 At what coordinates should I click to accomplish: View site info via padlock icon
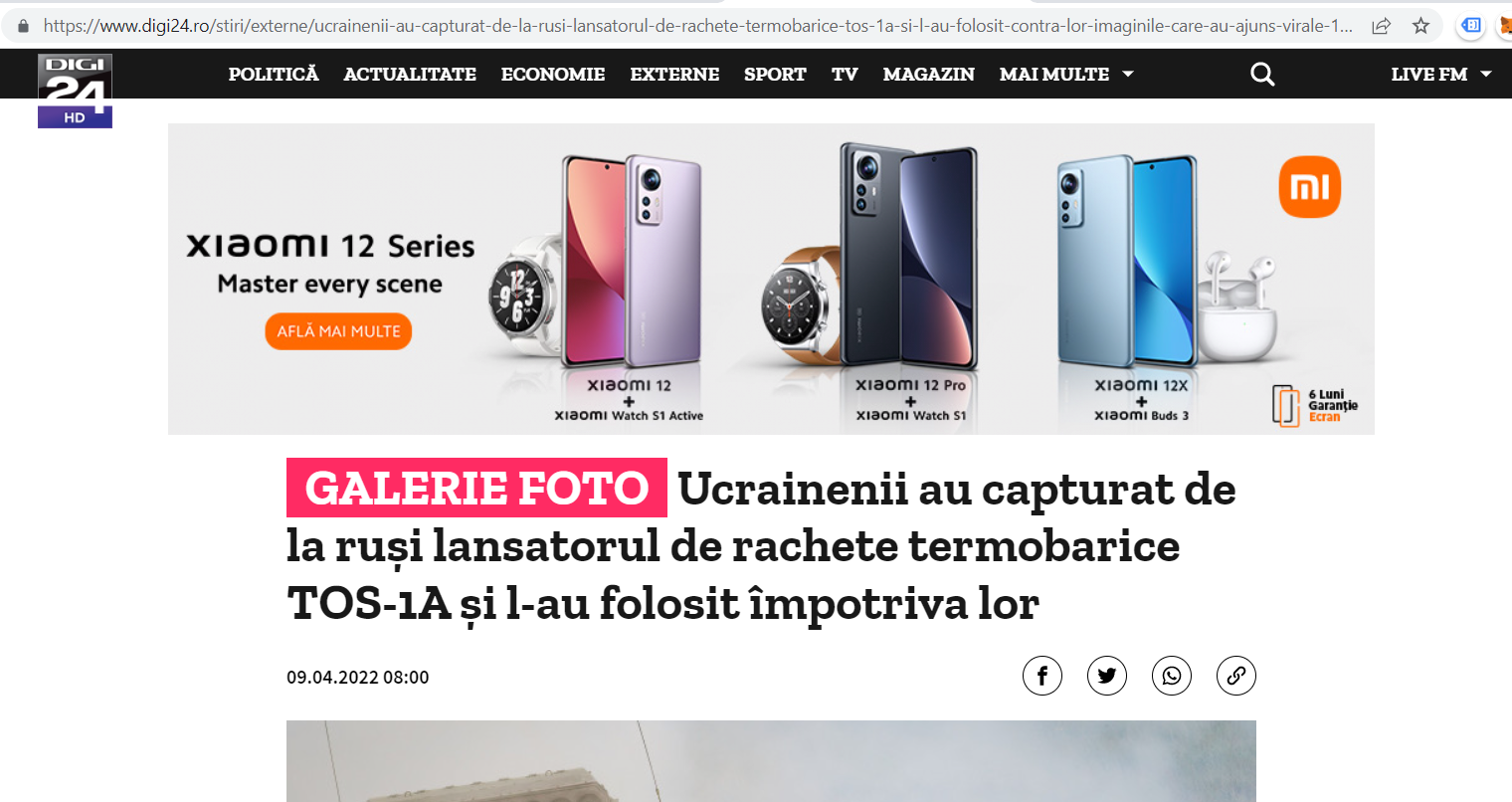click(x=24, y=26)
